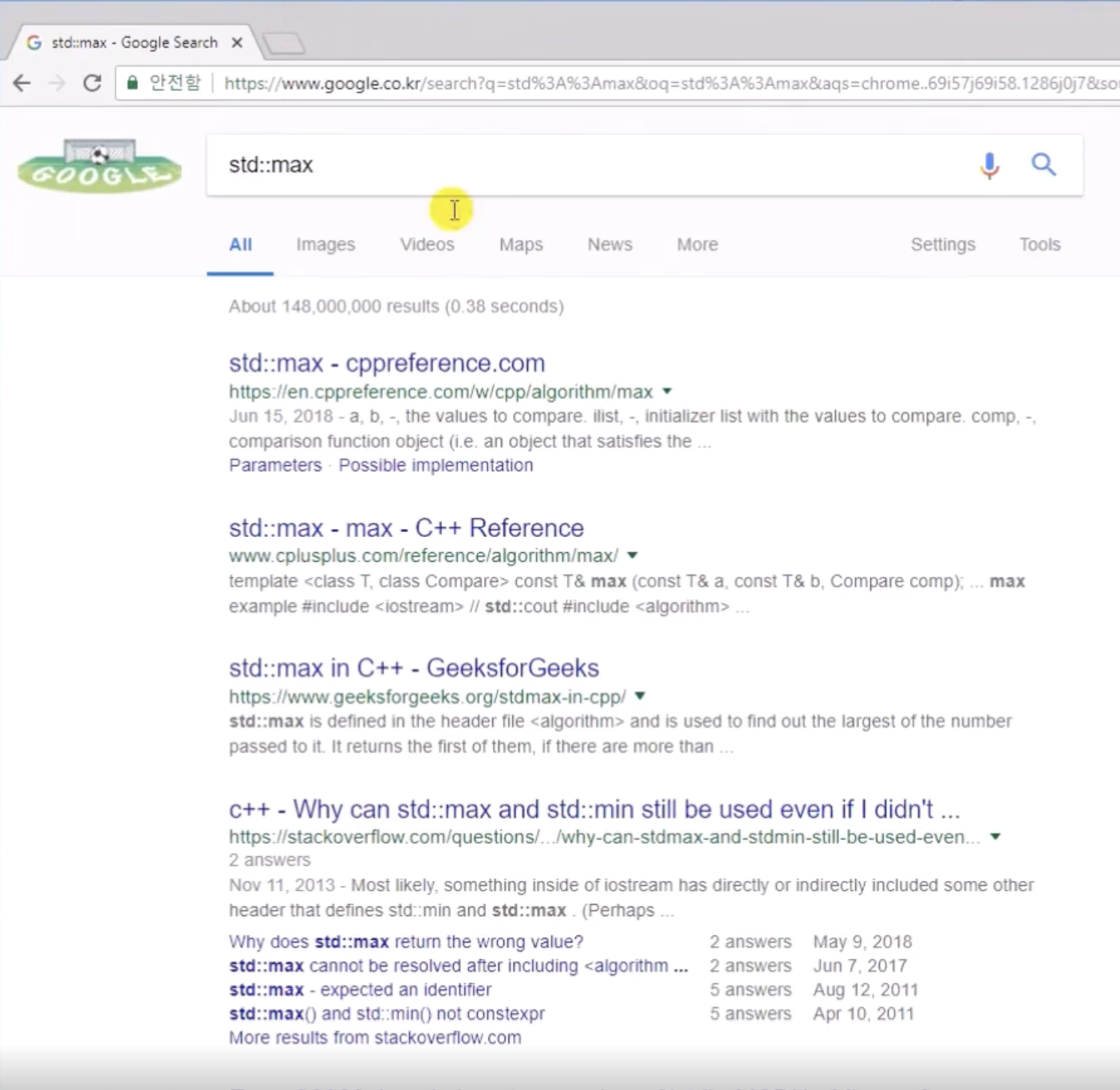This screenshot has height=1090, width=1120.
Task: Open a new browser tab
Action: [x=284, y=43]
